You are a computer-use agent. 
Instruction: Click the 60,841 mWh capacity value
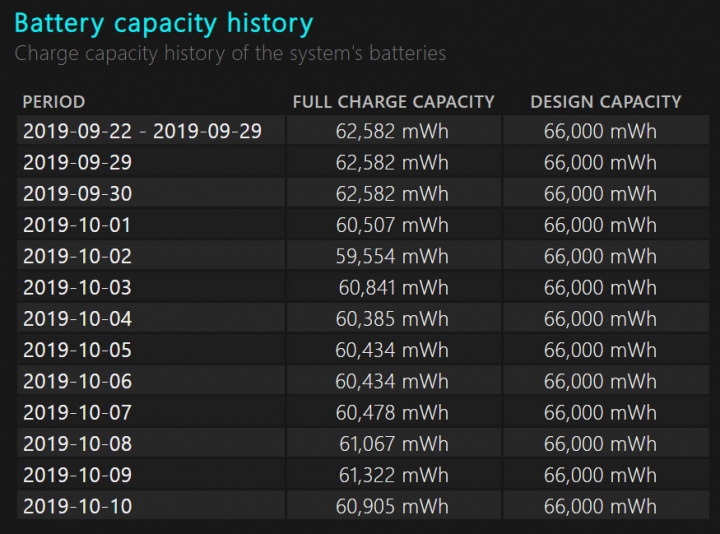(x=393, y=288)
